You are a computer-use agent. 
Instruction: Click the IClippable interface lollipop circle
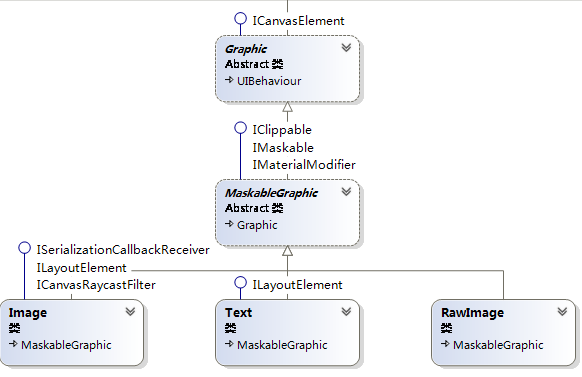click(241, 128)
